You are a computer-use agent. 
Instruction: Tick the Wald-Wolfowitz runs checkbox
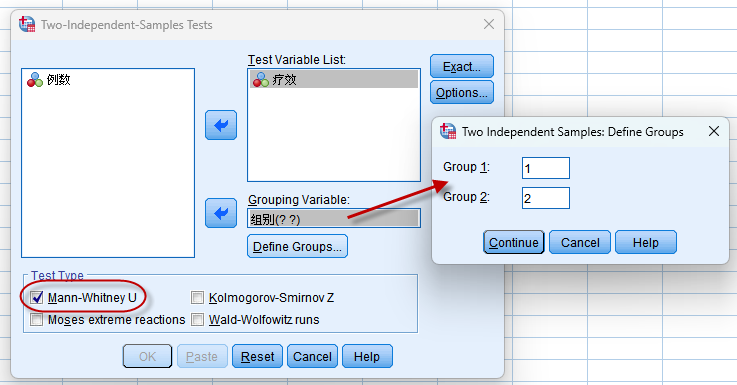tap(197, 320)
